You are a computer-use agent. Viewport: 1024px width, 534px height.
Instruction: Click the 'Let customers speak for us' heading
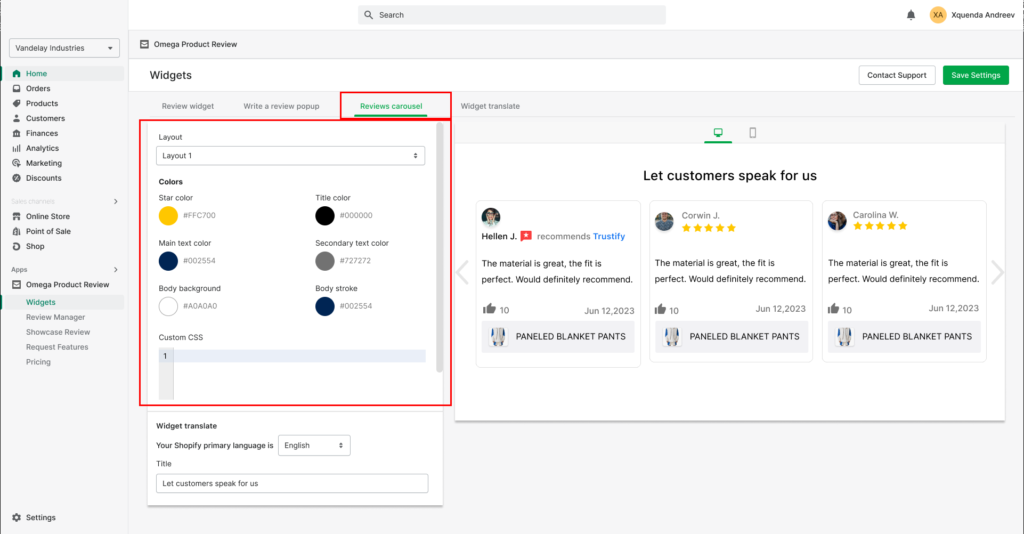click(x=729, y=176)
